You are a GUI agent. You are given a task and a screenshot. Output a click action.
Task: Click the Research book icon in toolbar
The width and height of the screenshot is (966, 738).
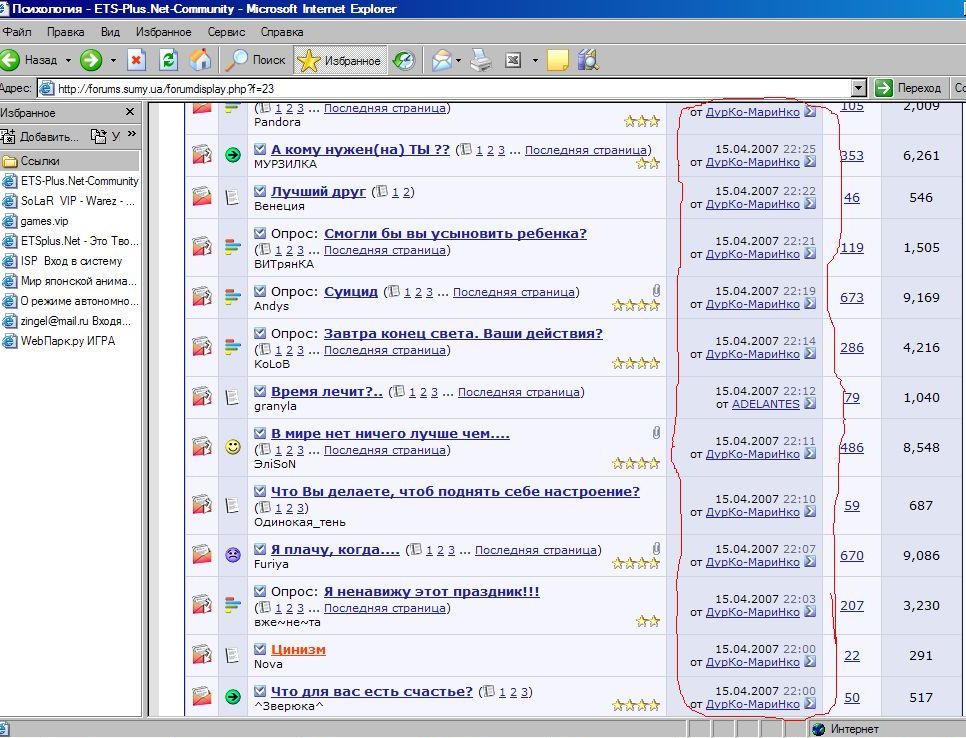[588, 60]
